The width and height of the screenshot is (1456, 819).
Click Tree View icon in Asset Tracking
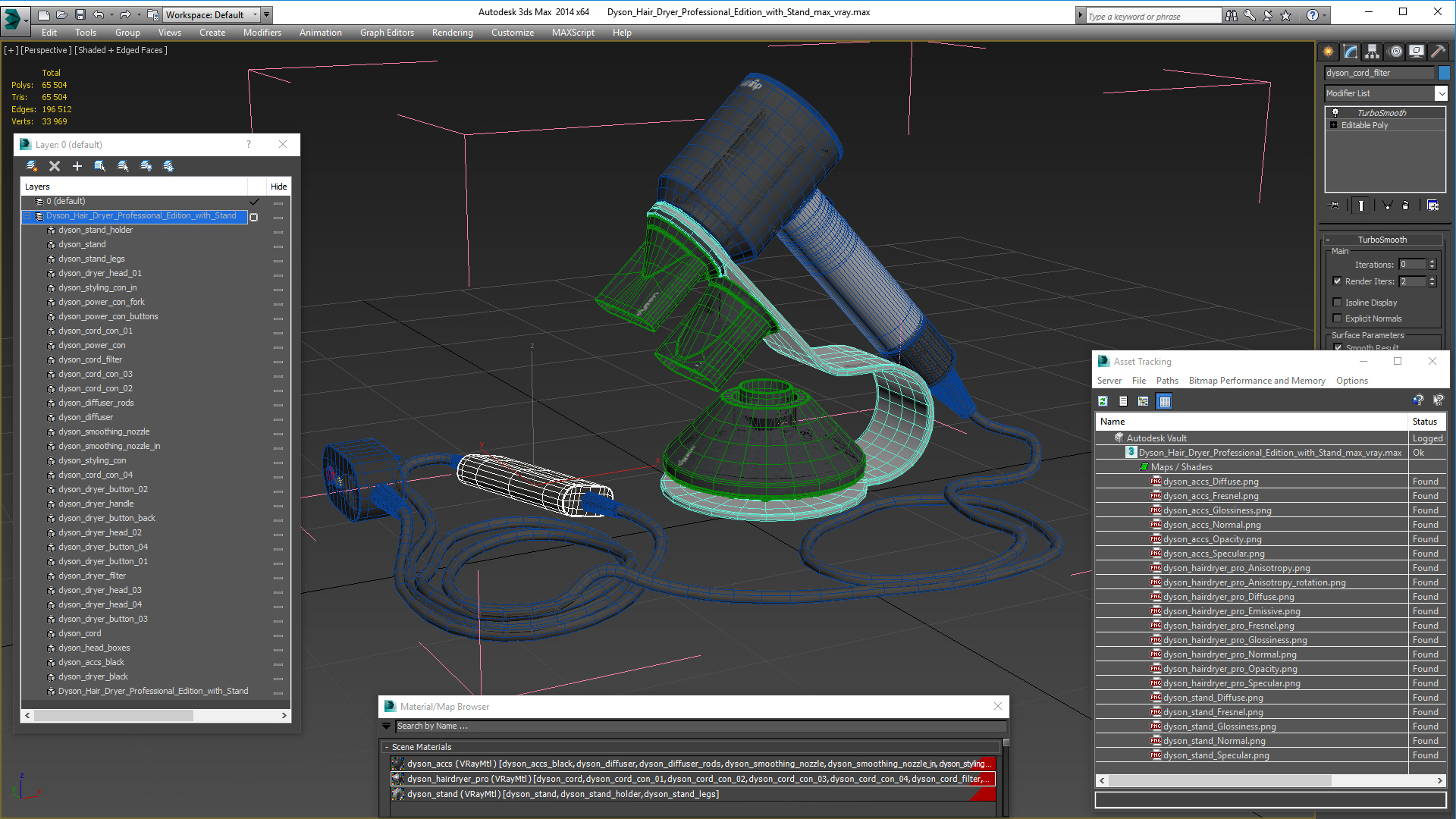1144,401
